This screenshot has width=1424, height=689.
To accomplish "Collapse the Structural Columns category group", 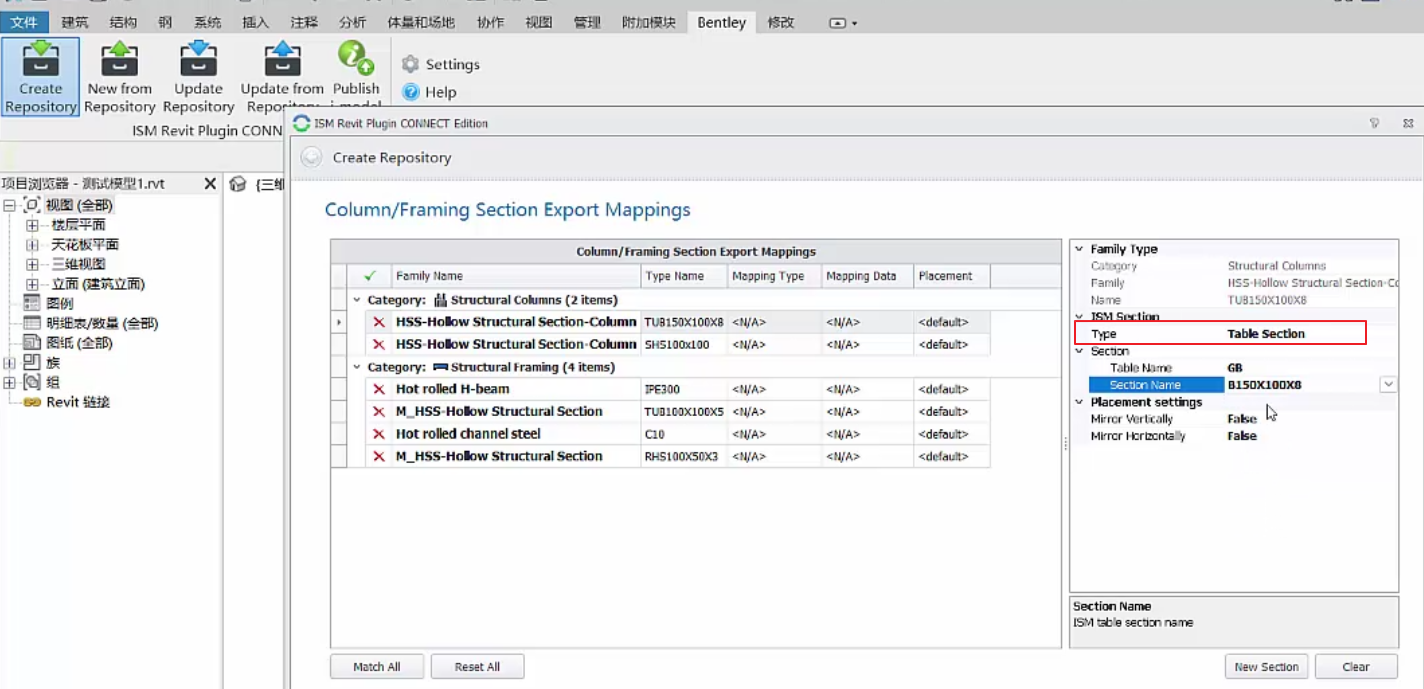I will click(357, 300).
